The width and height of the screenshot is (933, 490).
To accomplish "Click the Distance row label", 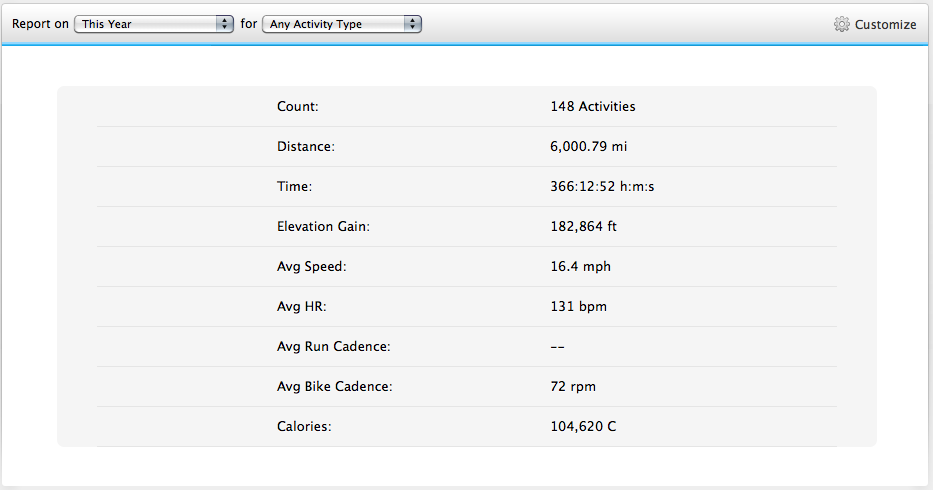I will (306, 146).
